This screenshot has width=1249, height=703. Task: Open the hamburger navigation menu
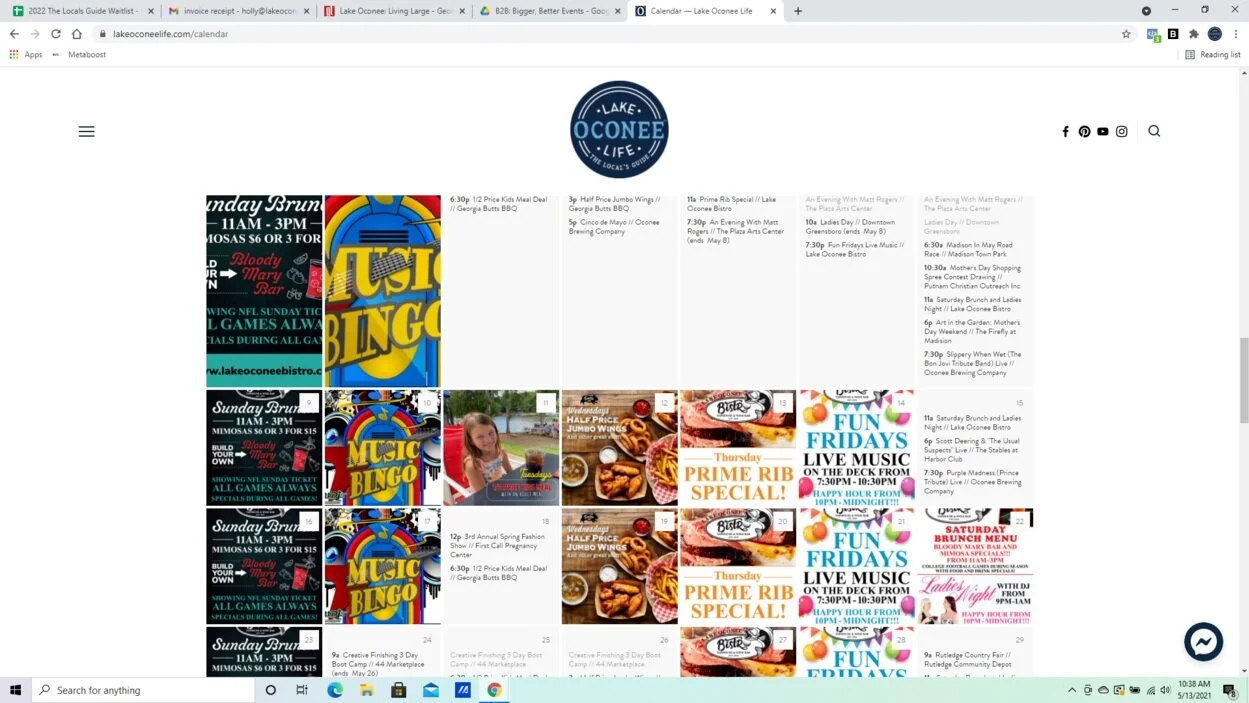(87, 131)
